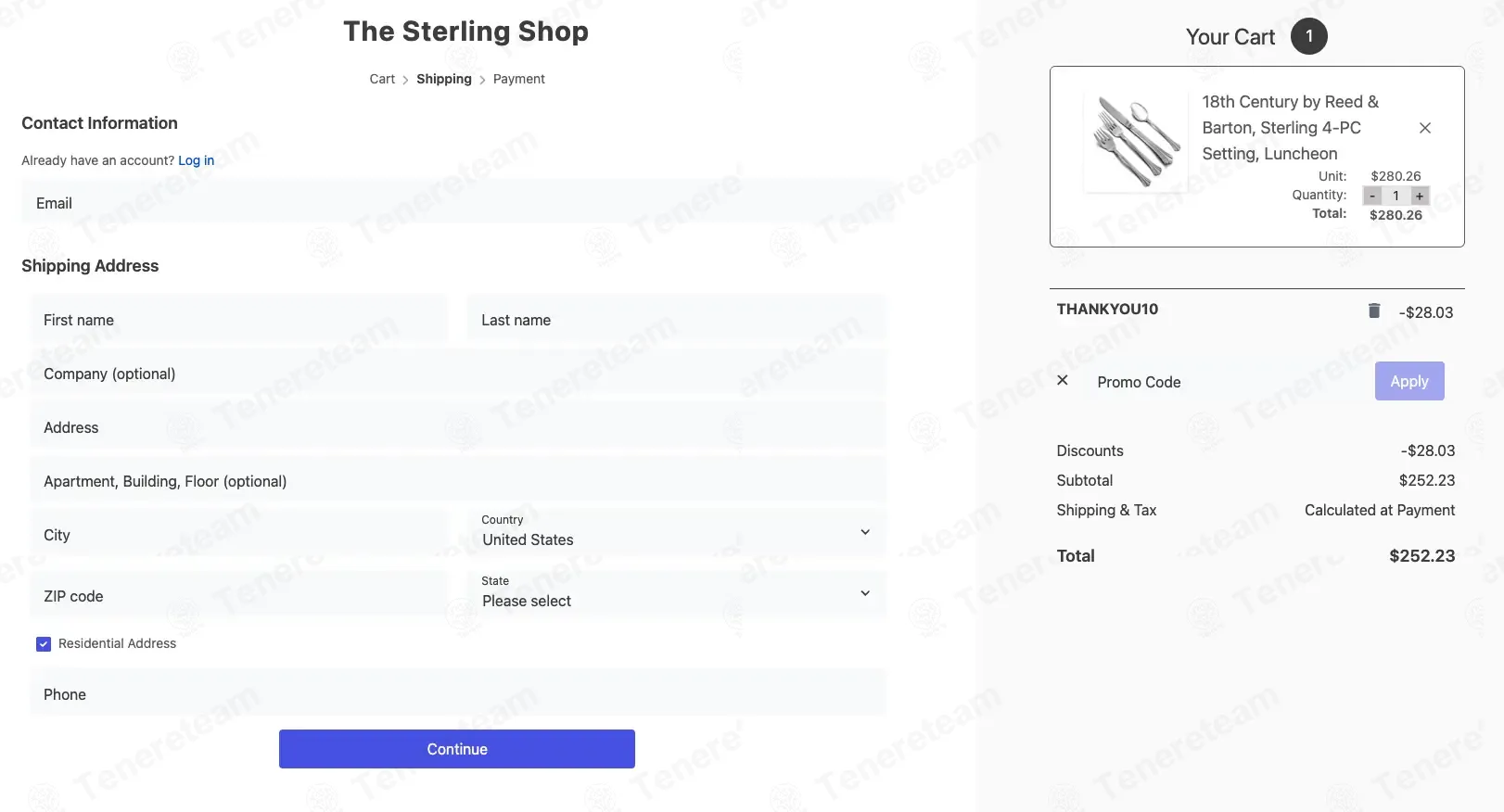This screenshot has height=812, width=1504.
Task: Expand the State selection dropdown
Action: 675,593
